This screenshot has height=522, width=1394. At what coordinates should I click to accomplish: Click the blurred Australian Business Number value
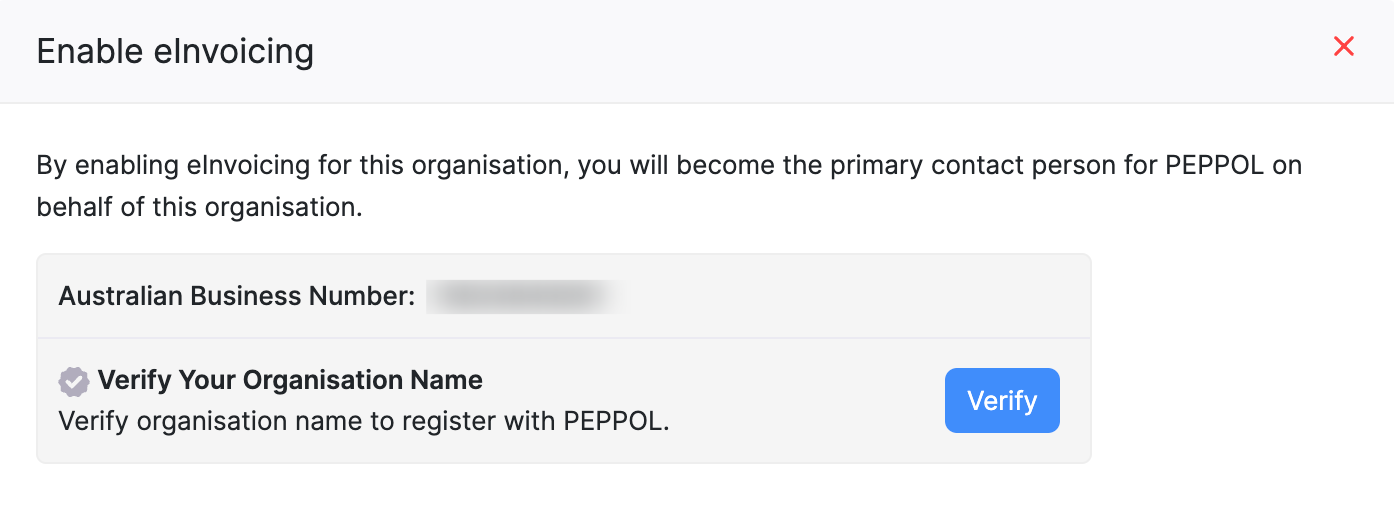click(520, 296)
